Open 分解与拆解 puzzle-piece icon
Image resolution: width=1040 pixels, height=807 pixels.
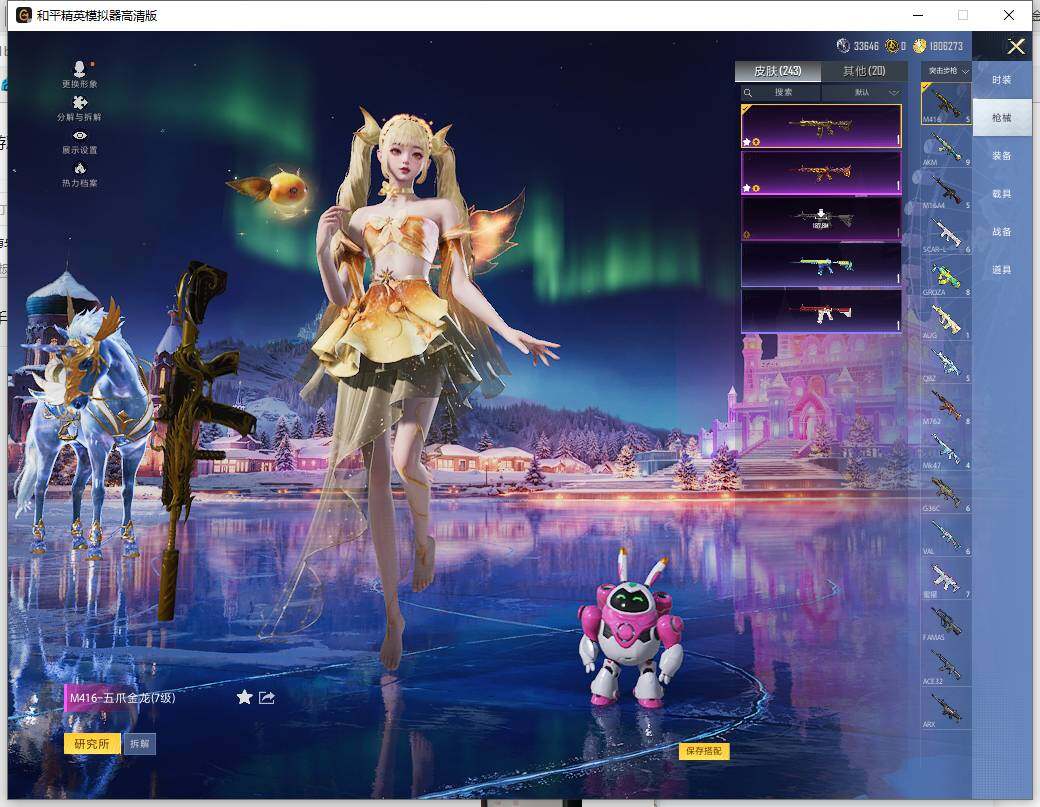80,108
